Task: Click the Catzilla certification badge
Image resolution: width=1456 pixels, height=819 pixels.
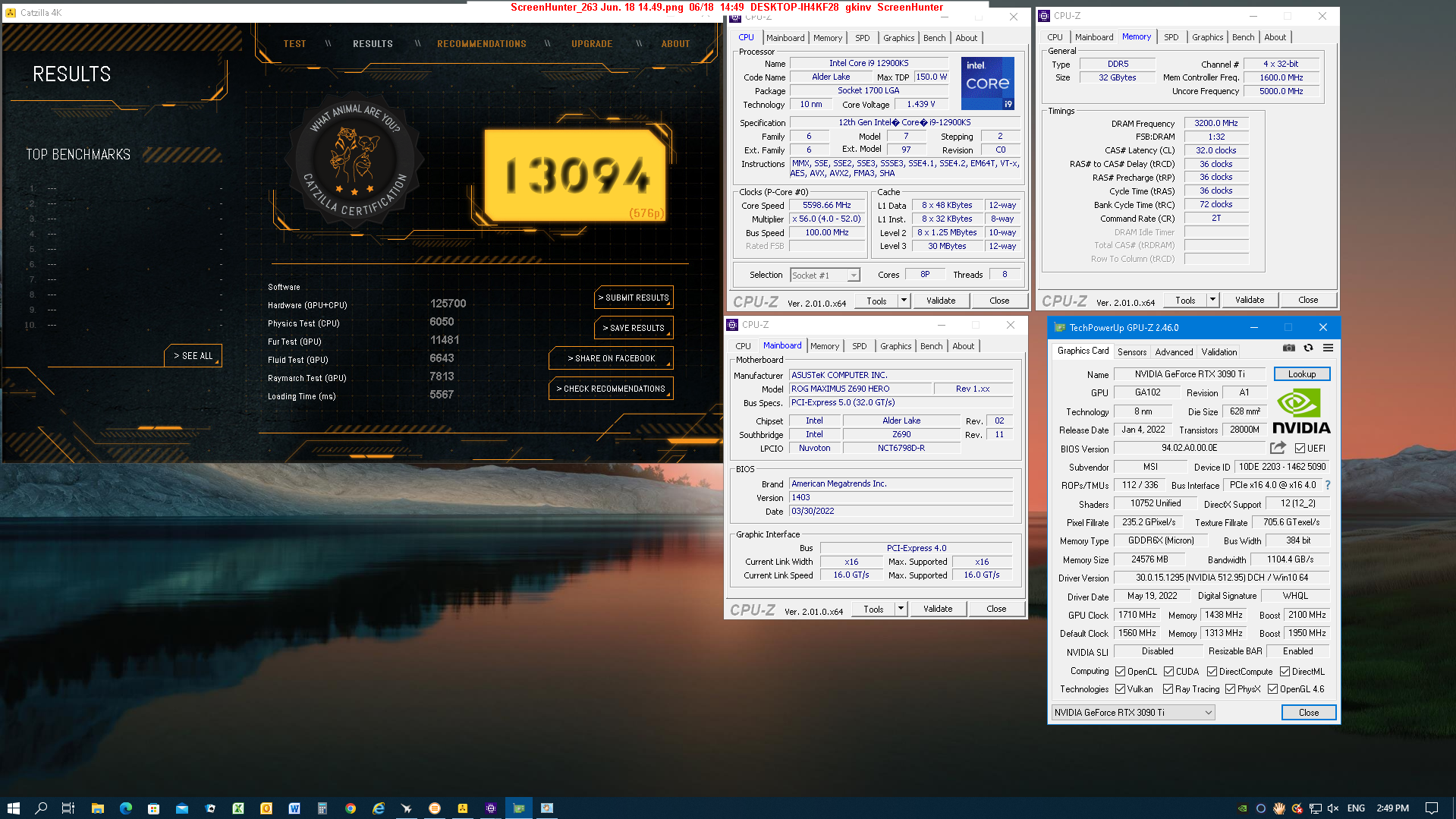Action: coord(354,160)
